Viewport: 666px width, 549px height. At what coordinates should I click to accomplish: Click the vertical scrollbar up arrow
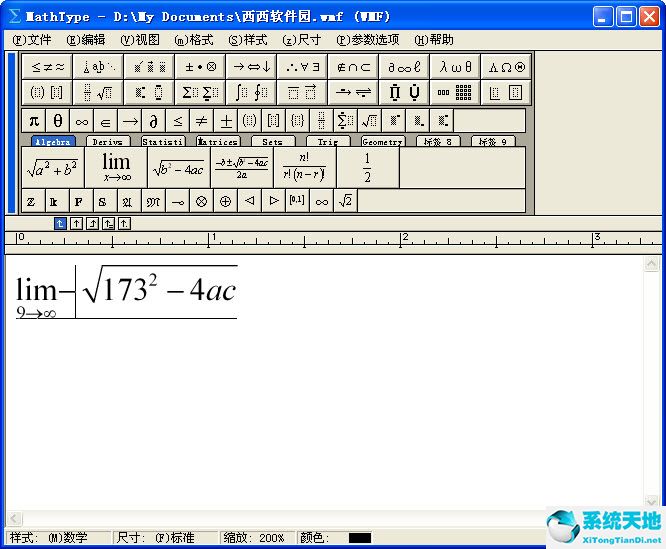(x=651, y=264)
